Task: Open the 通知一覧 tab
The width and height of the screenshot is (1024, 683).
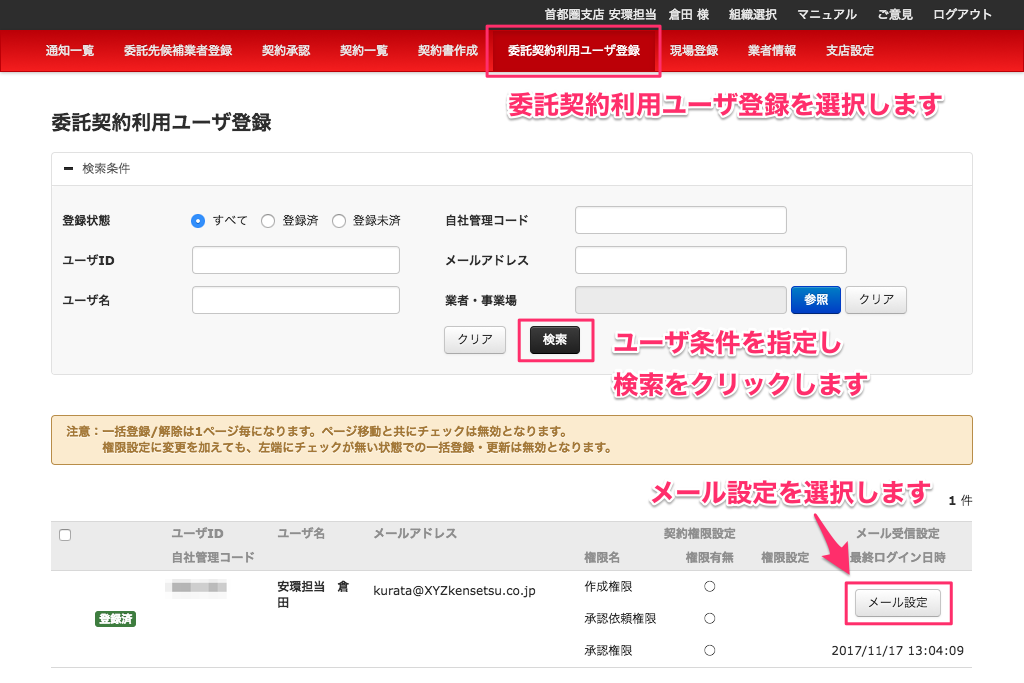Action: (x=70, y=51)
